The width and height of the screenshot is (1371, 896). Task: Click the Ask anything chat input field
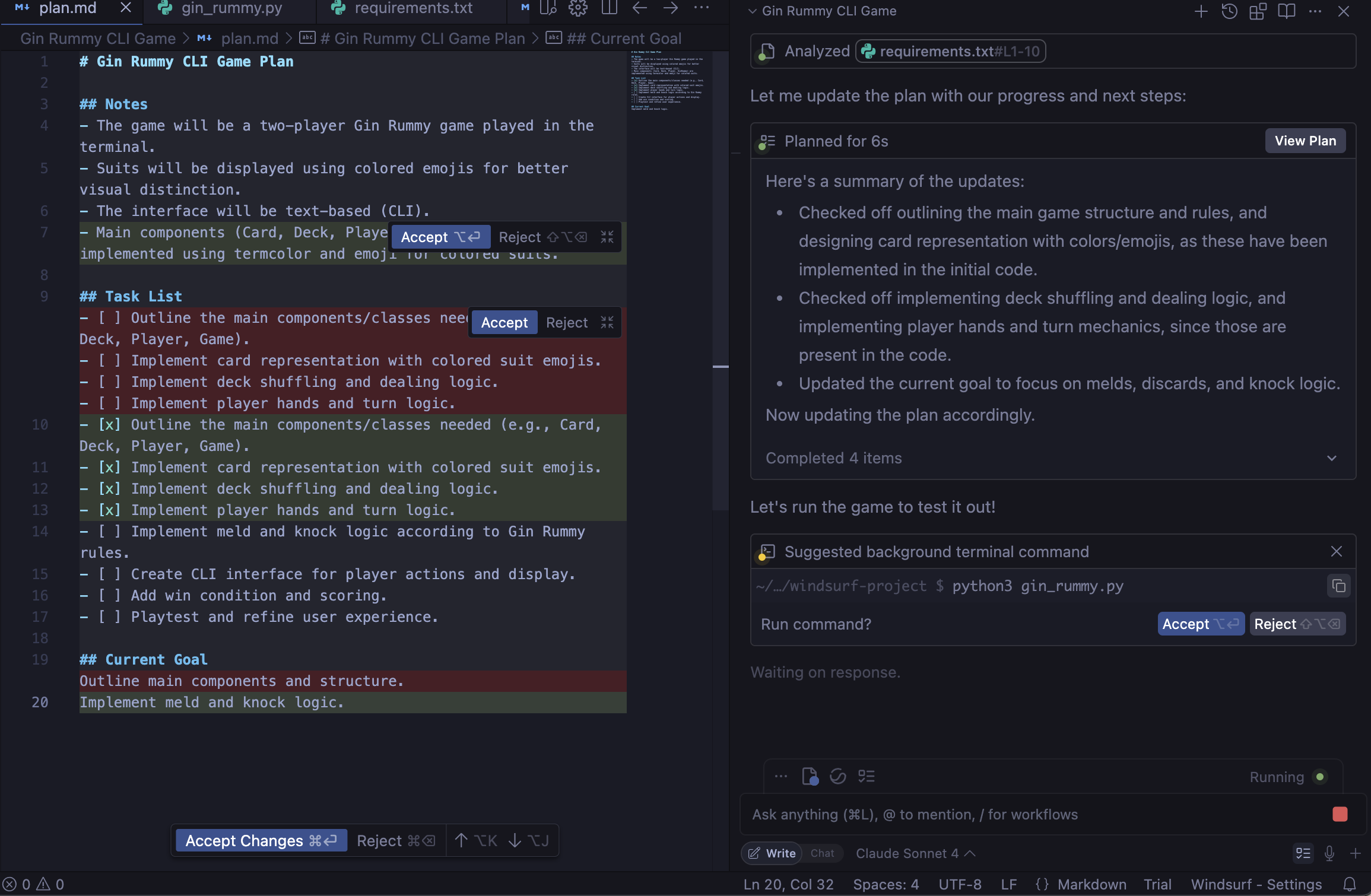click(x=1033, y=815)
